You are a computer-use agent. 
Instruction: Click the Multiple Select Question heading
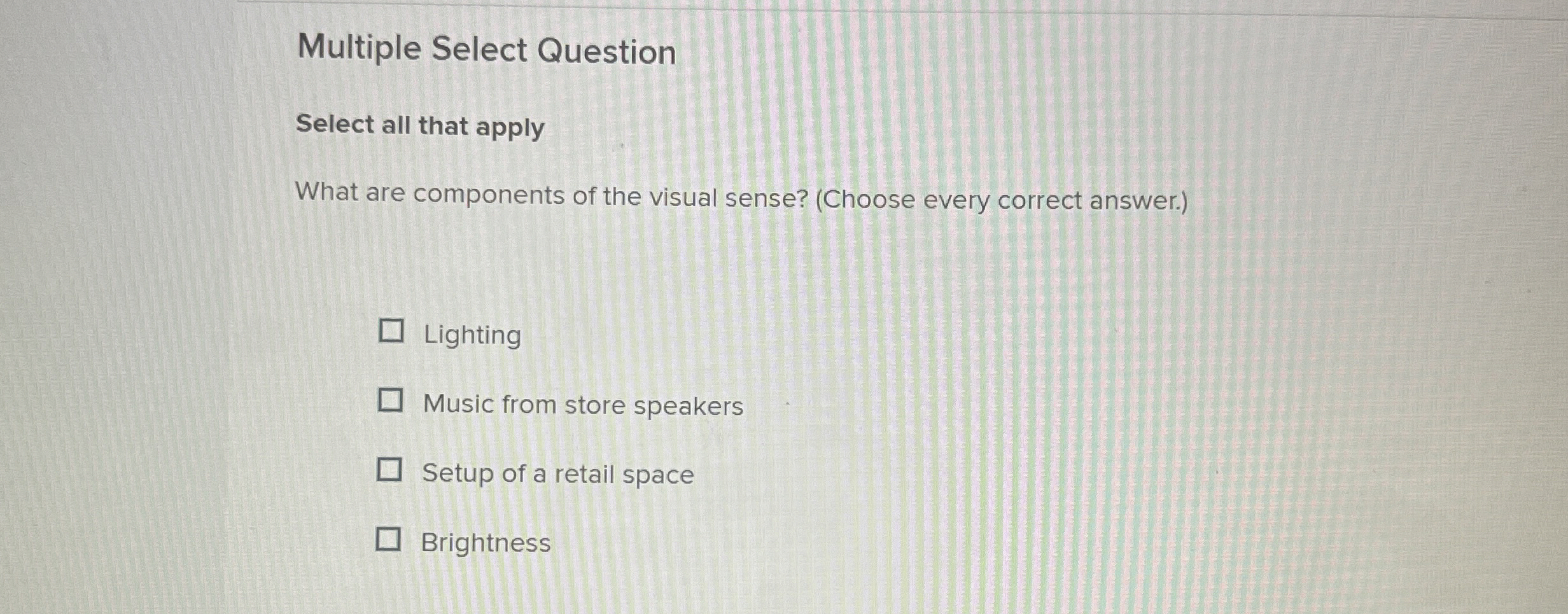click(487, 51)
